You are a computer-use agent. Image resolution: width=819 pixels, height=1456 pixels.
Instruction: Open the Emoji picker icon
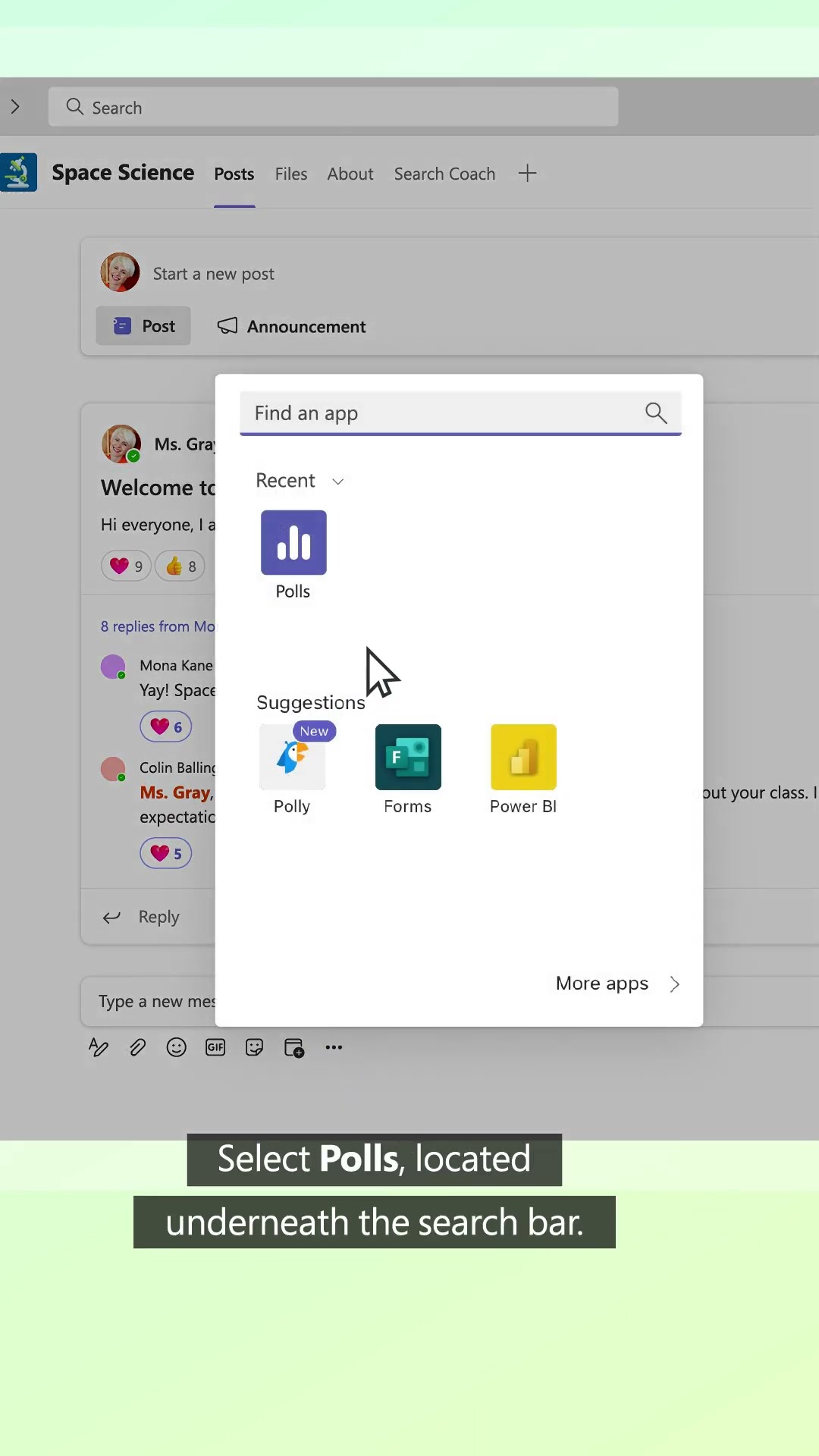[x=177, y=1047]
